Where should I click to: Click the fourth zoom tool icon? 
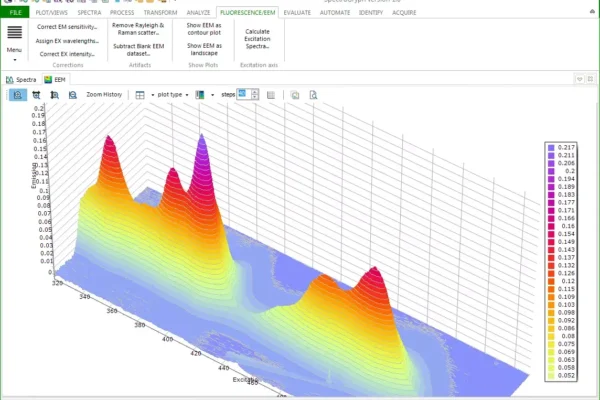click(72, 94)
